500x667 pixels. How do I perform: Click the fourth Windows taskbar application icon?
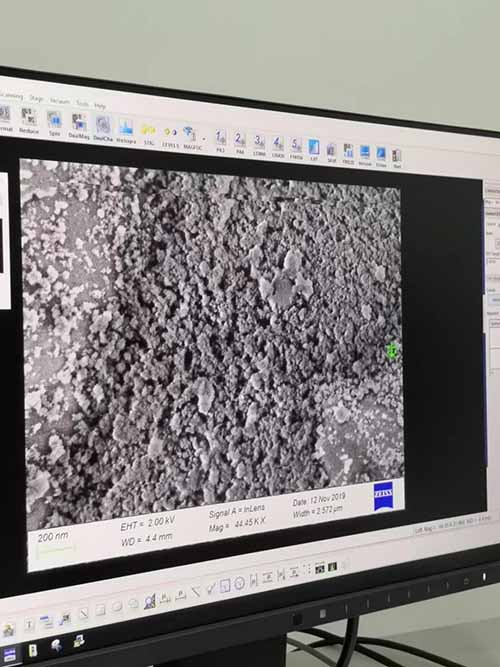[x=78, y=641]
